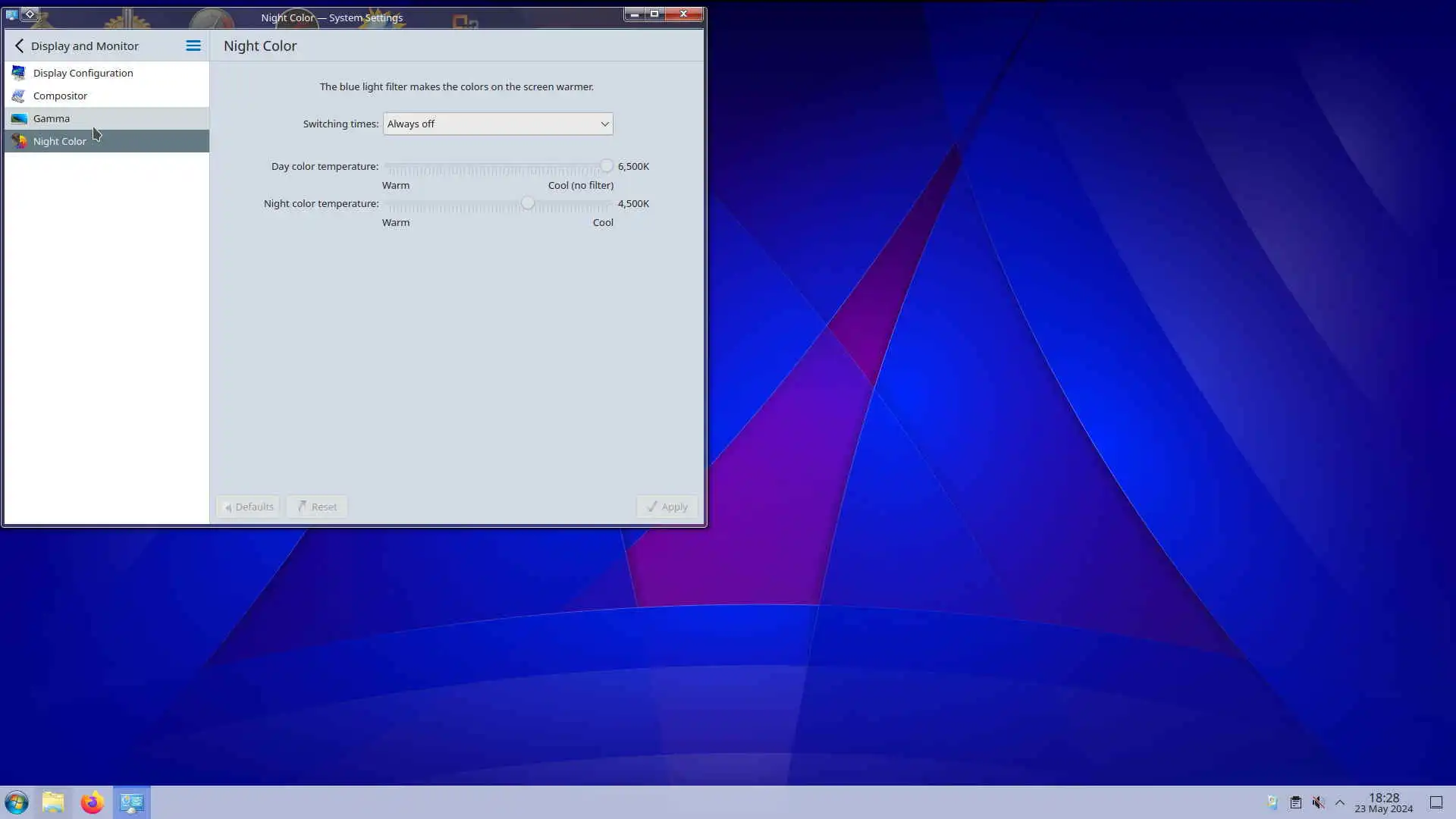Click the Day color temperature slider handle

606,166
